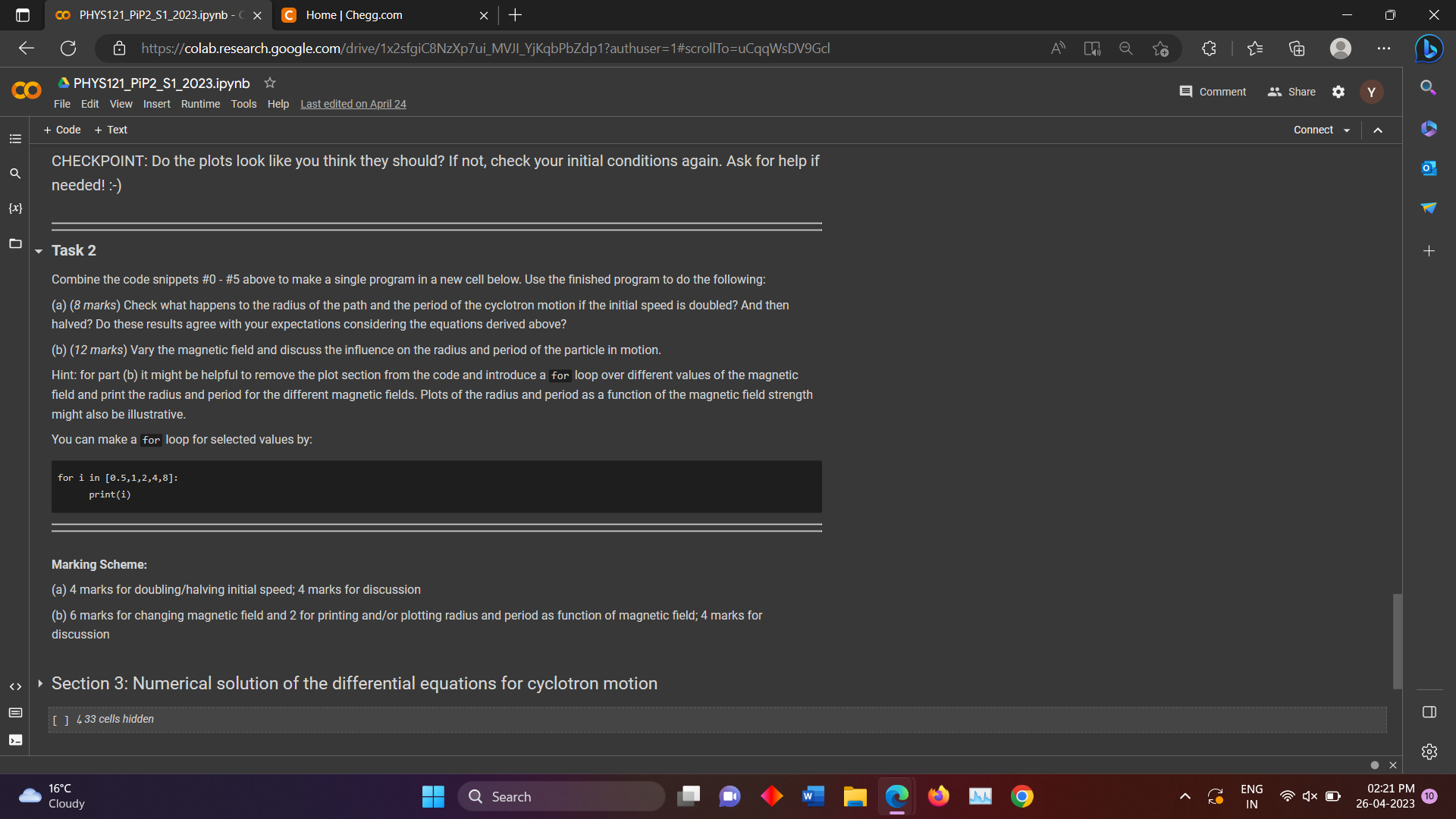Open the table of contents sidebar icon

pos(15,139)
